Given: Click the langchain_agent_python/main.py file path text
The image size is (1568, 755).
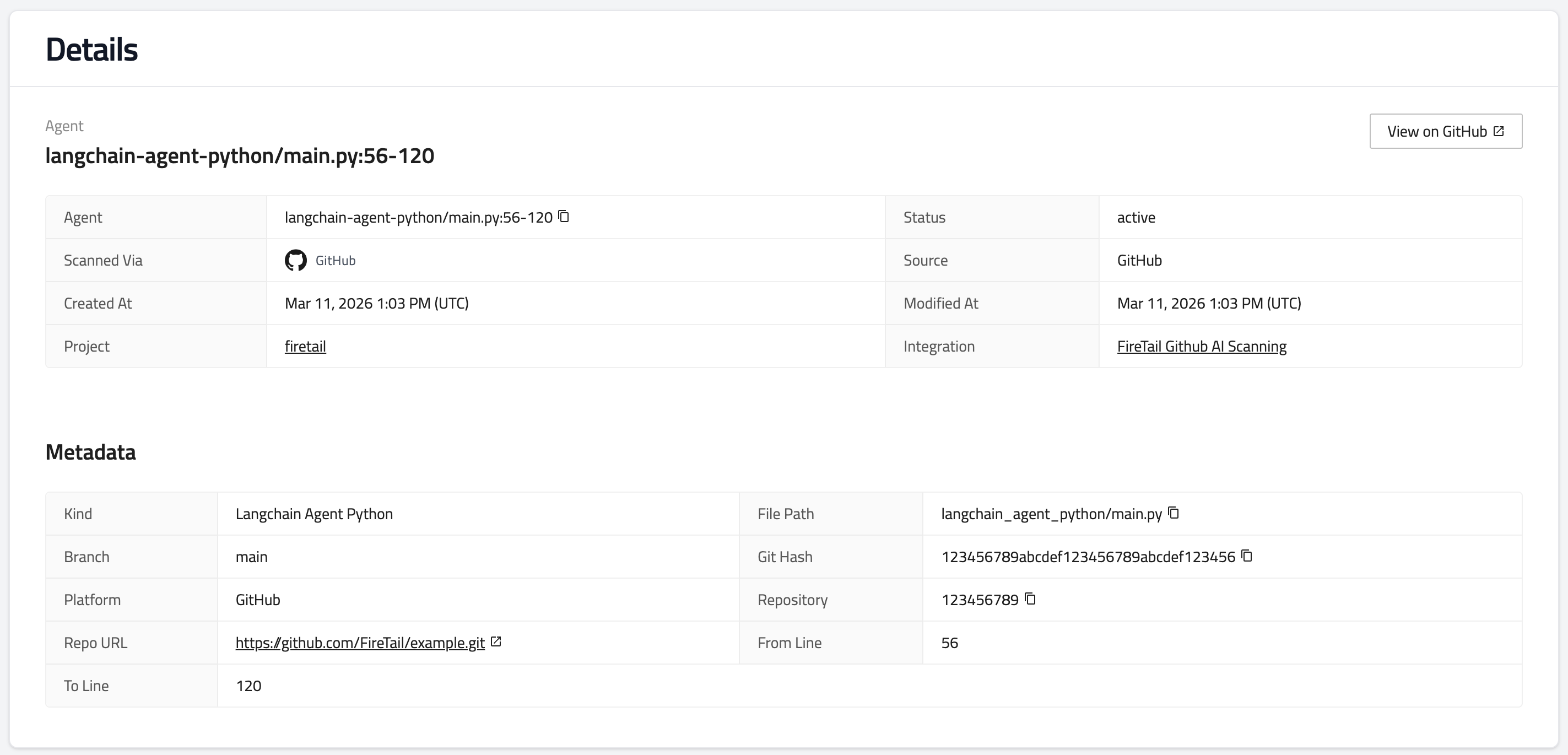Looking at the screenshot, I should [x=1051, y=514].
